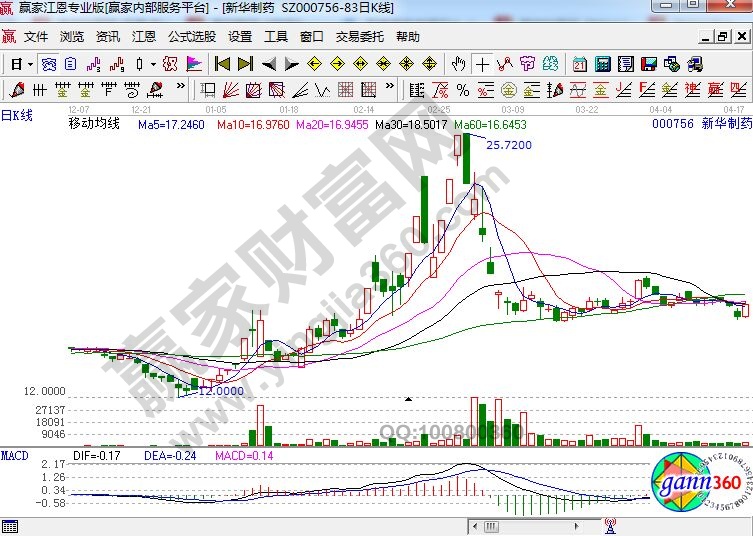Open the 日 period dropdown arrow

[x=30, y=64]
